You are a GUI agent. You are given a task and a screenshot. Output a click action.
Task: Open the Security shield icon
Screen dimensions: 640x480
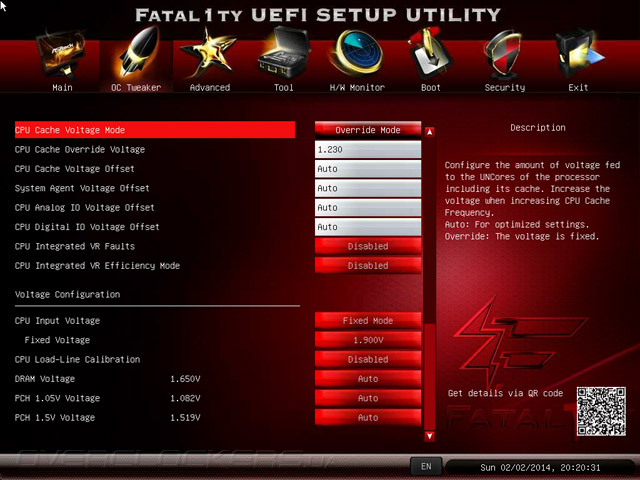click(x=504, y=54)
